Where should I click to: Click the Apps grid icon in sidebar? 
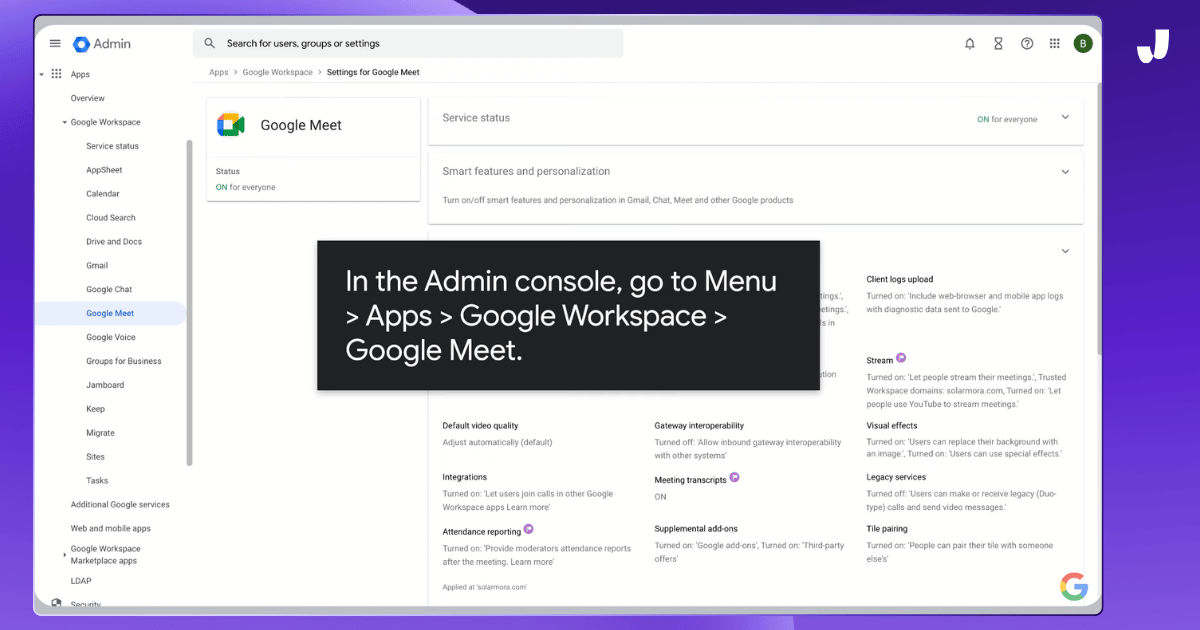pos(57,74)
